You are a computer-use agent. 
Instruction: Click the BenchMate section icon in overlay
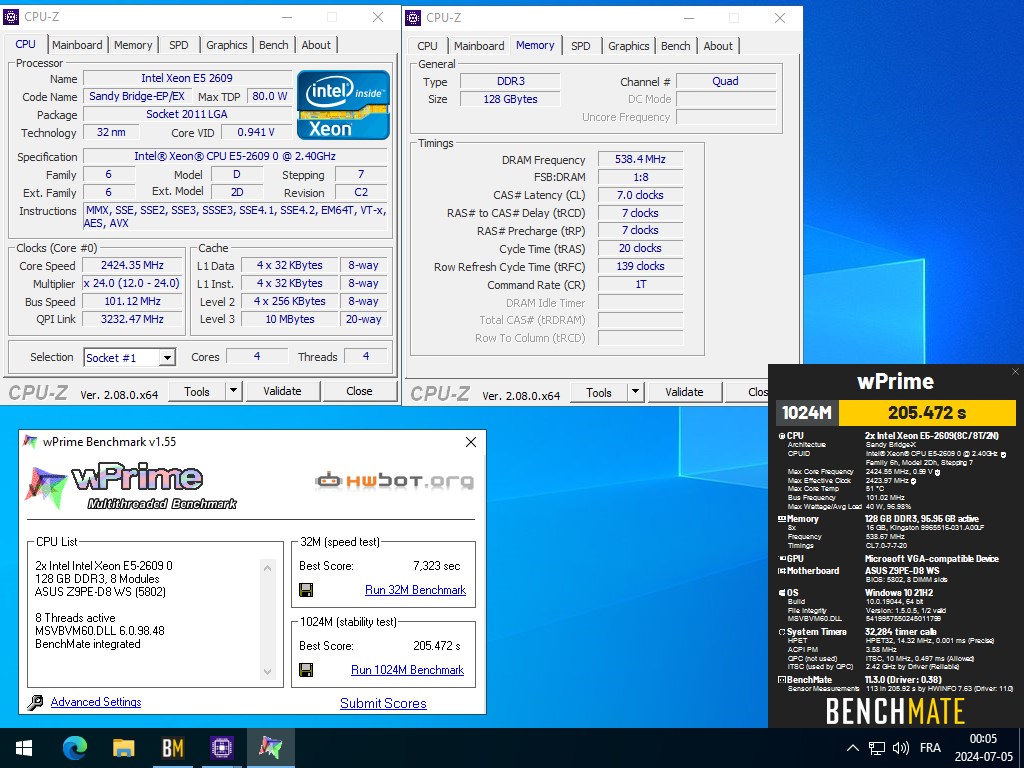[x=782, y=680]
